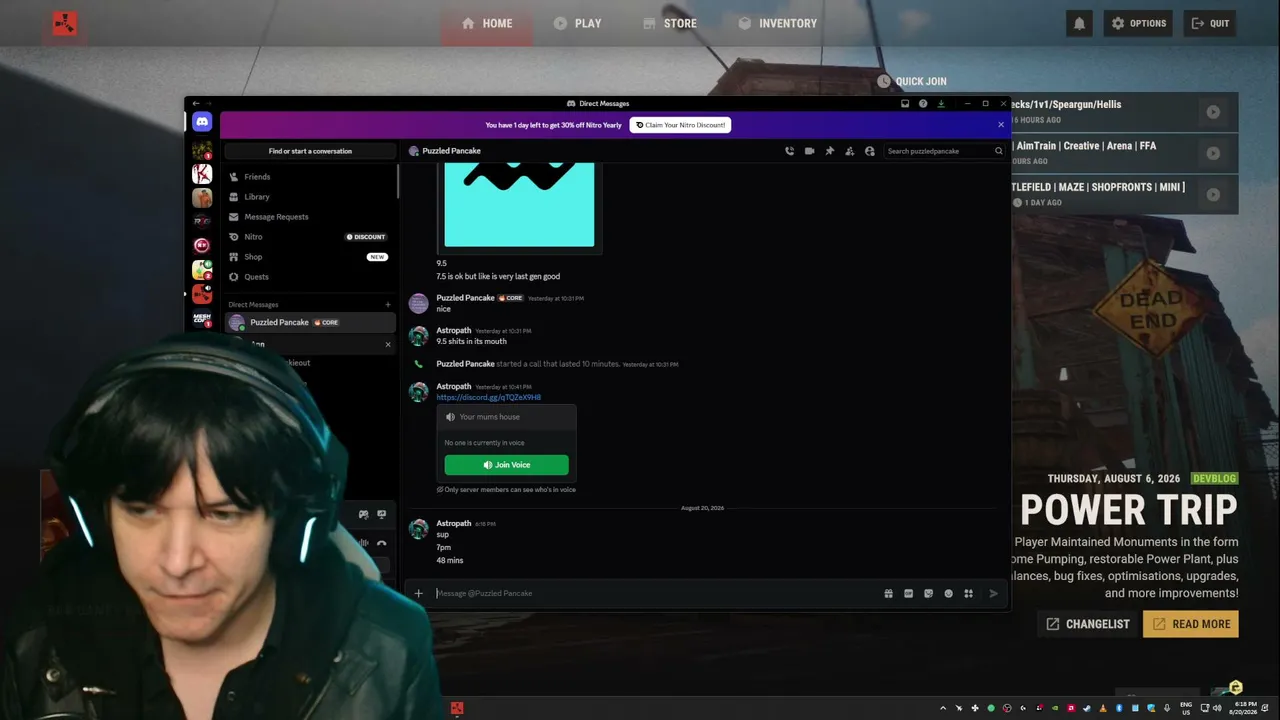This screenshot has height=720, width=1280.
Task: Open the taskbar clock showing 6:18 PM
Action: pyautogui.click(x=1243, y=708)
